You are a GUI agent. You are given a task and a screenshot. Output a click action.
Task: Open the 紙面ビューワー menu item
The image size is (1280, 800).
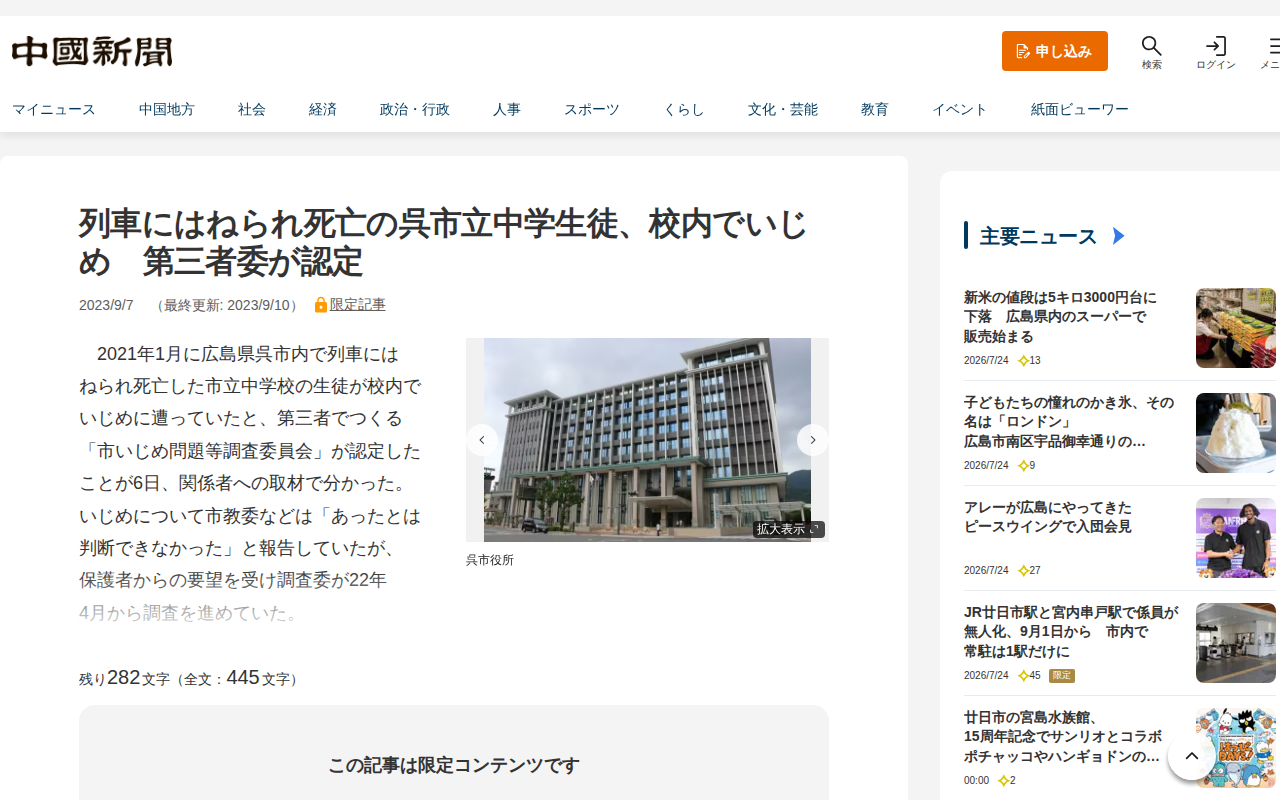tap(1080, 109)
